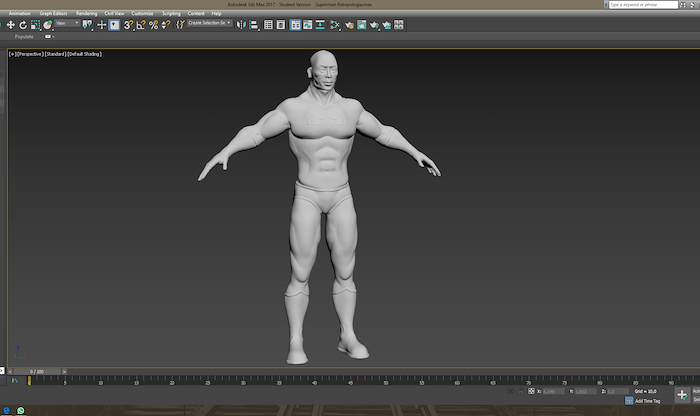Click Render in the Cloud teapot icon

tap(386, 25)
